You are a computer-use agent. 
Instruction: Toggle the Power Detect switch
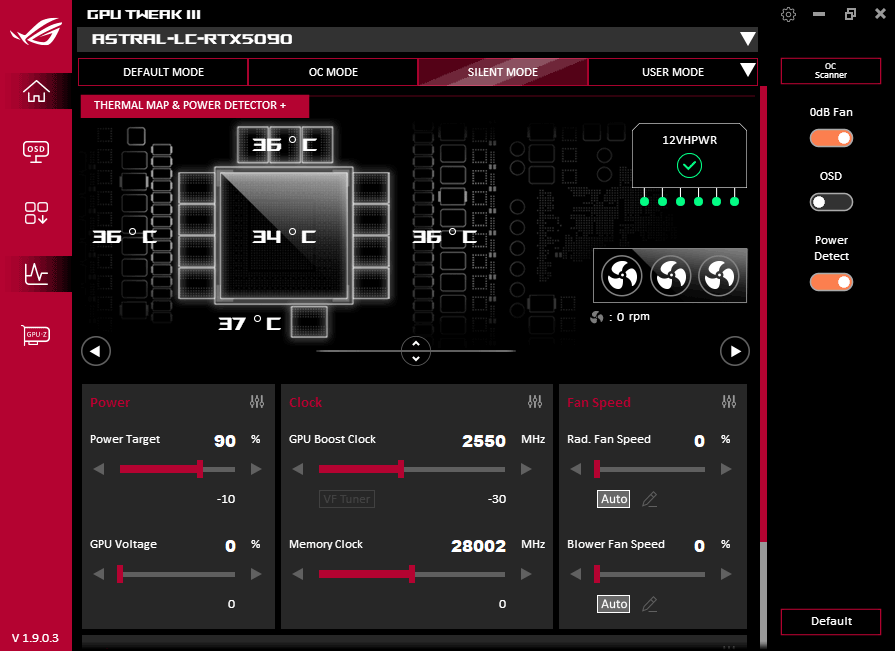831,282
